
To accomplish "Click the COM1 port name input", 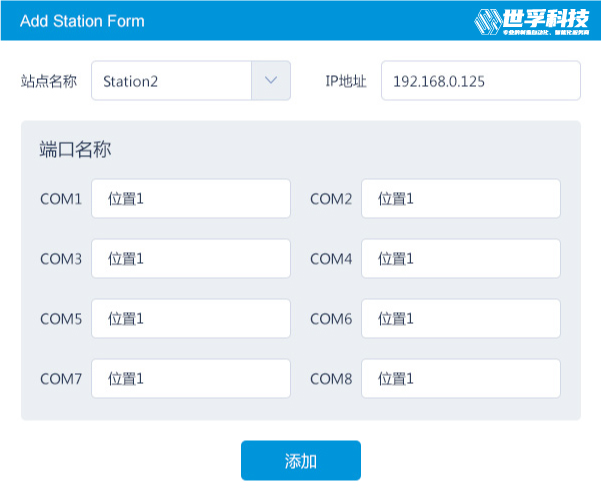I will click(x=190, y=199).
